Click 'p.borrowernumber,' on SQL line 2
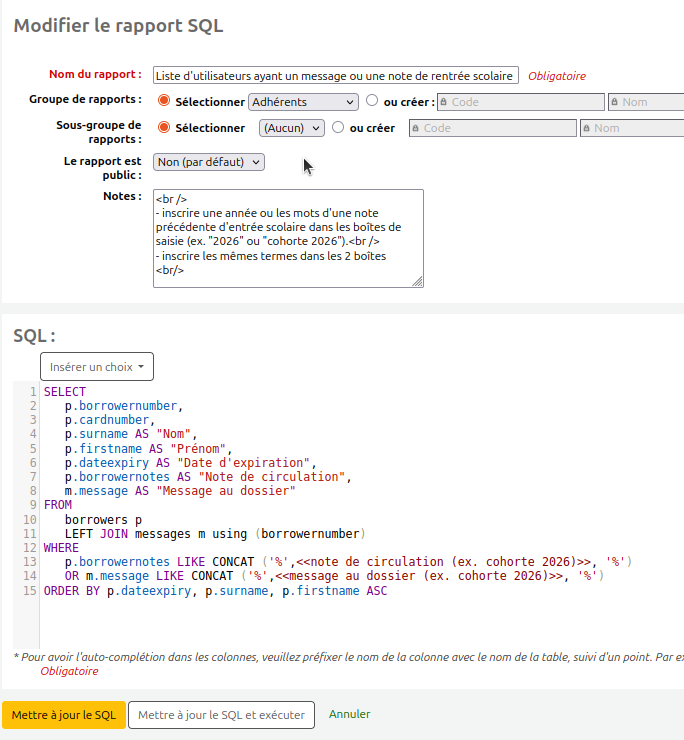Screen dimensions: 684x740 (x=124, y=406)
